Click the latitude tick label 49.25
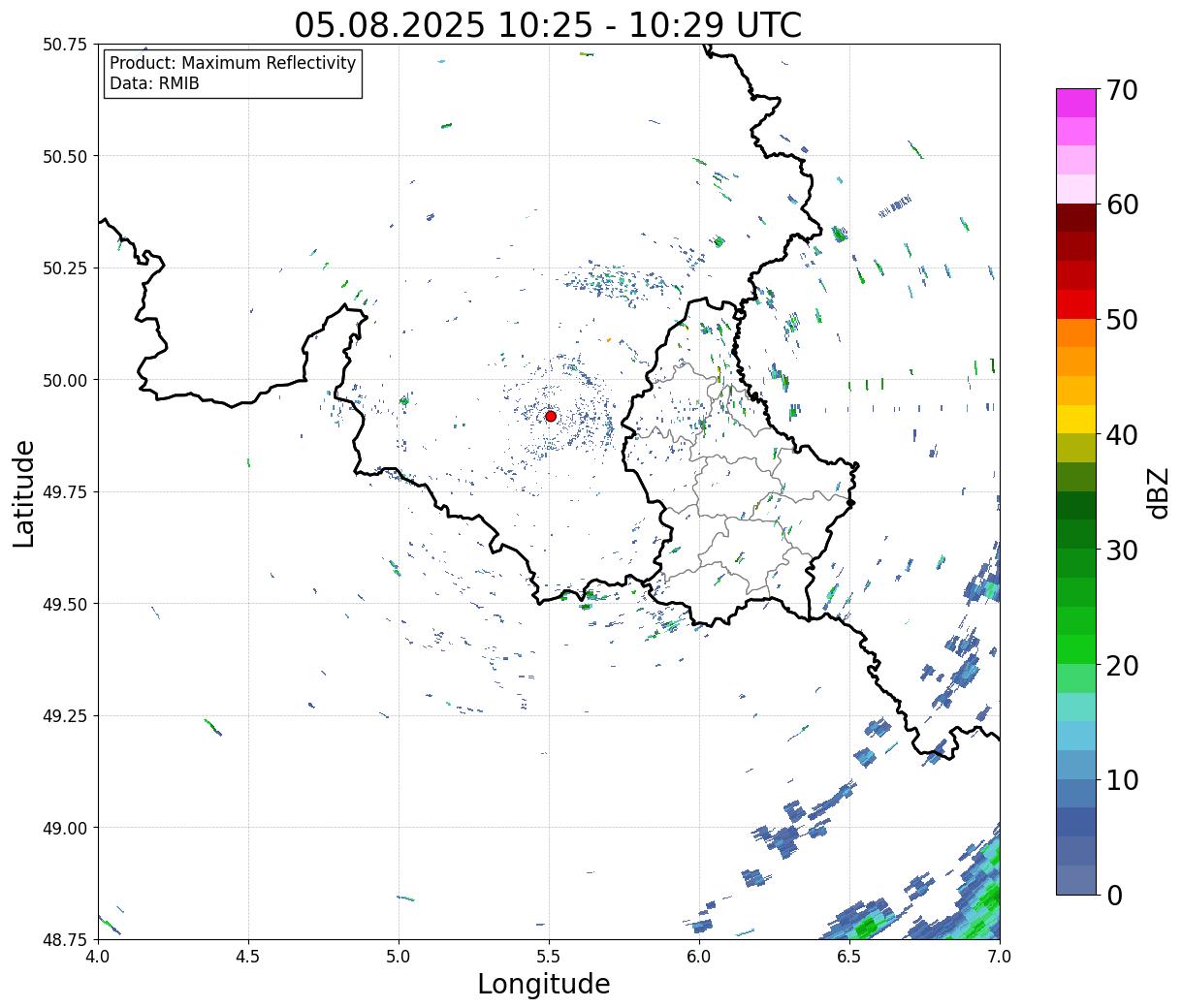The height and width of the screenshot is (1008, 1182). tap(65, 716)
